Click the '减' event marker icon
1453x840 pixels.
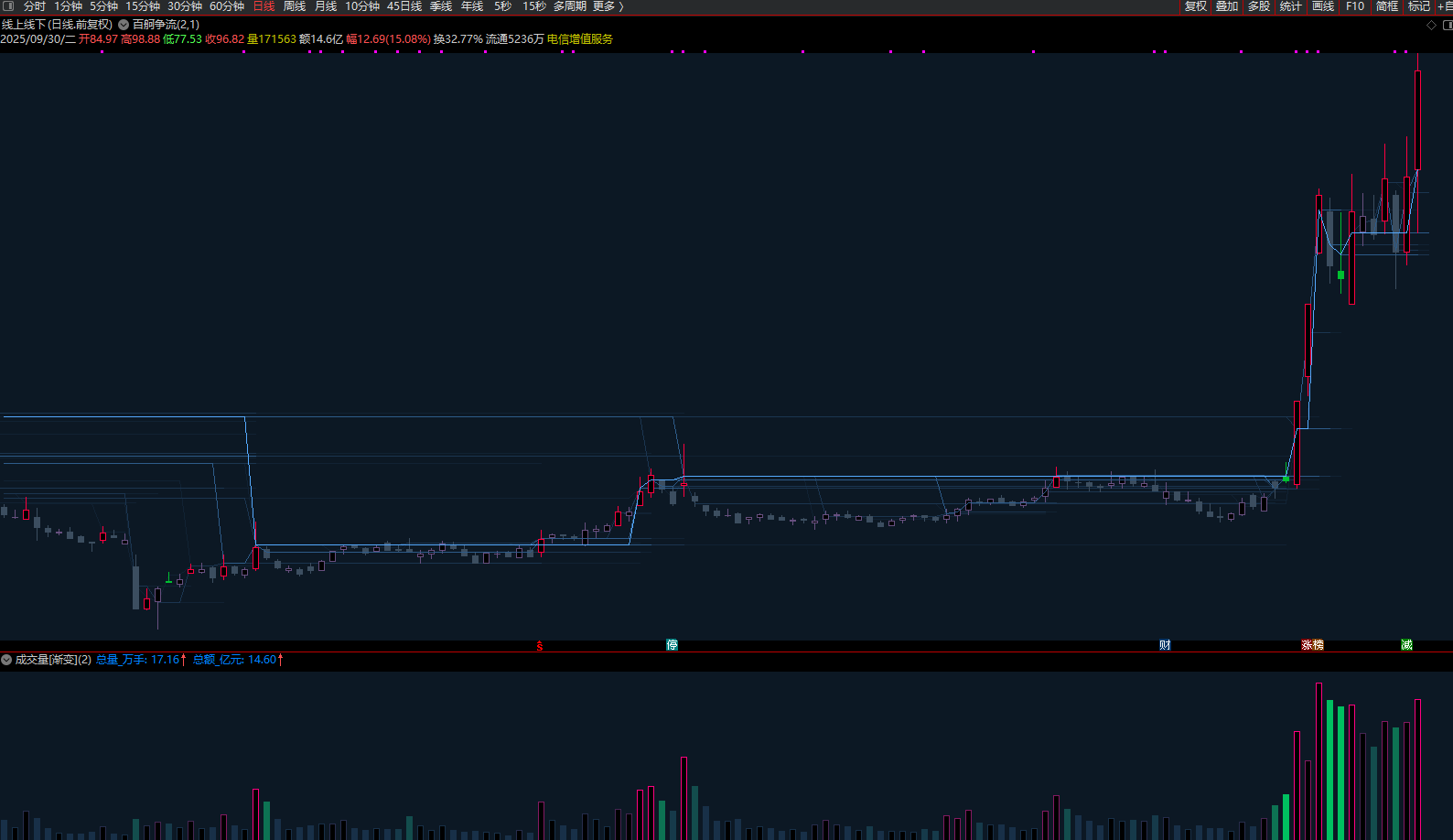(x=1406, y=645)
